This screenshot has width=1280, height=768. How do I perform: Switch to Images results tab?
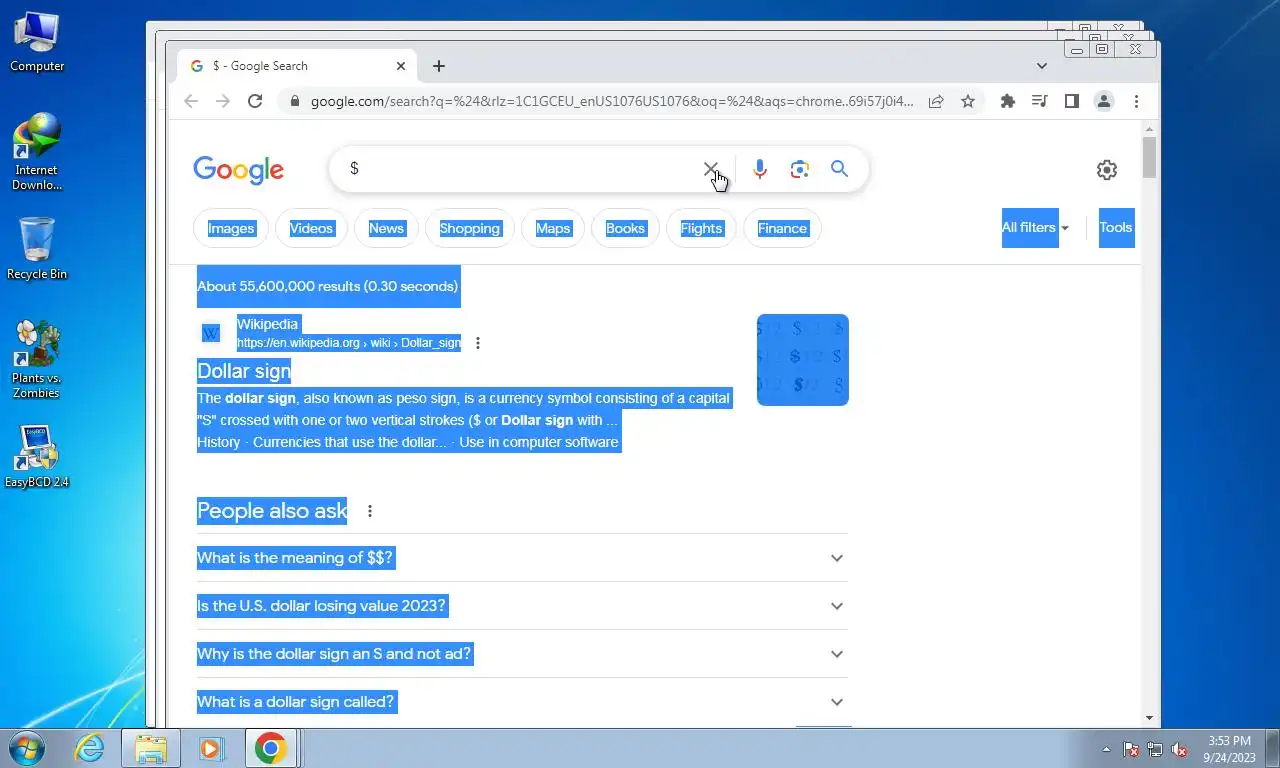(x=231, y=229)
